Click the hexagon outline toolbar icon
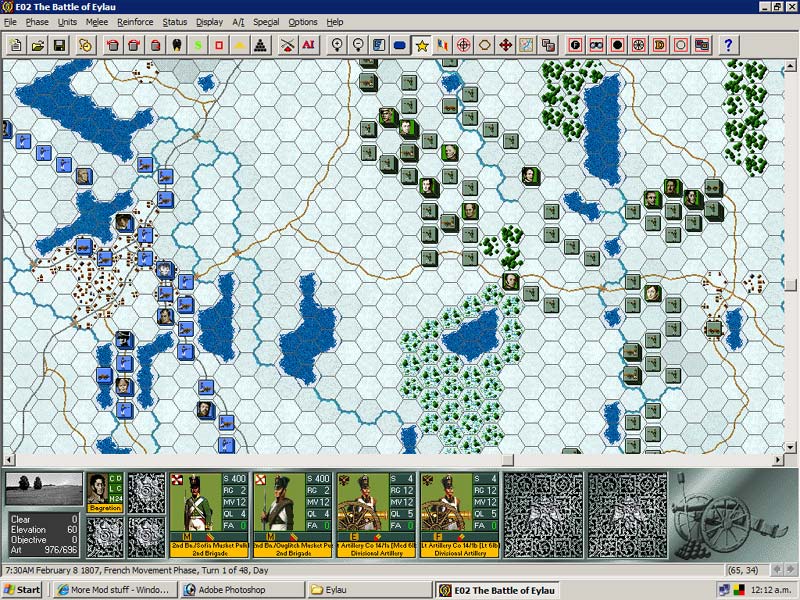 484,45
